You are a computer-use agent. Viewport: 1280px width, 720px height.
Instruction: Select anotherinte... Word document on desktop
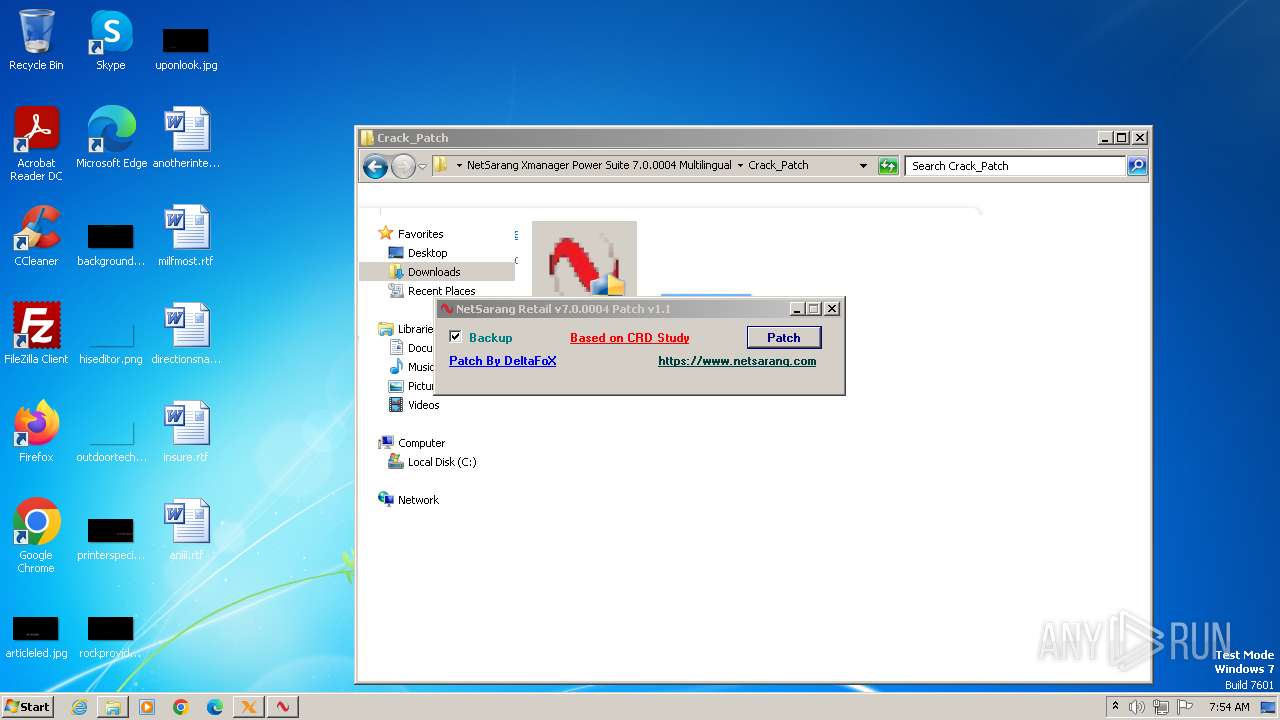click(186, 138)
